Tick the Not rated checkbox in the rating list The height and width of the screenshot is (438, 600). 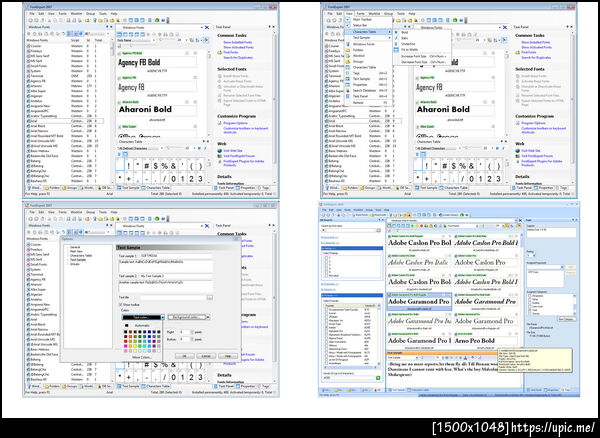click(326, 275)
